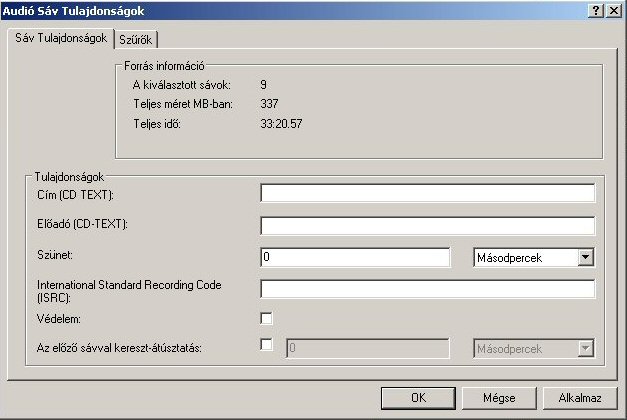Select the Sáv Tulajdonságok tab
This screenshot has height=420, width=627.
(59, 39)
